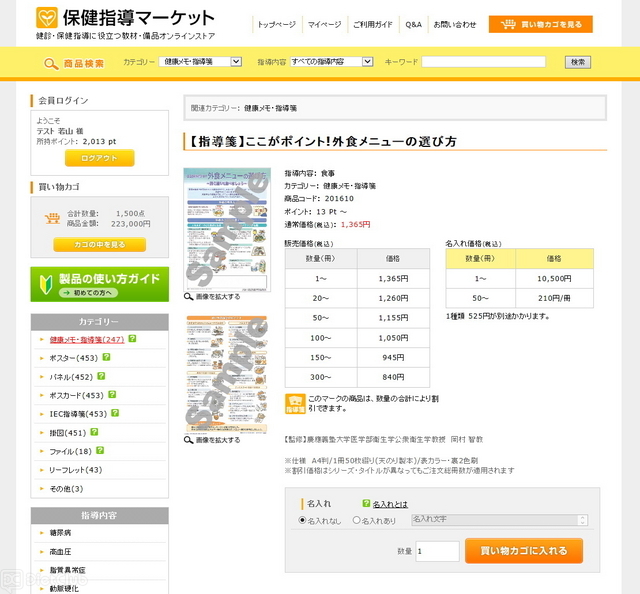This screenshot has width=640, height=594.
Task: Click the orange 指導箋 discount mark icon
Action: tap(295, 403)
